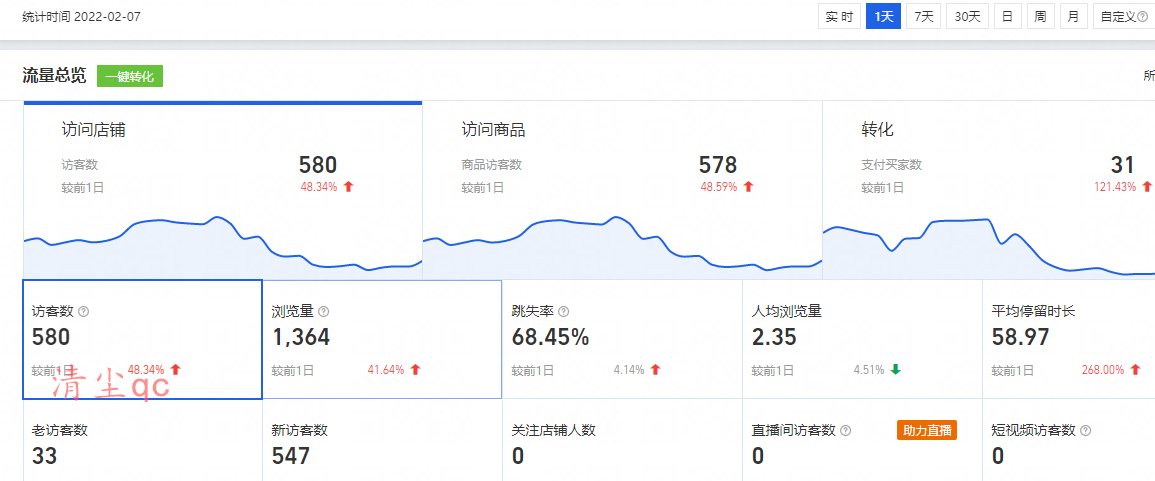Click the green down arrow by 4.51%
The height and width of the screenshot is (481, 1155).
[x=895, y=370]
